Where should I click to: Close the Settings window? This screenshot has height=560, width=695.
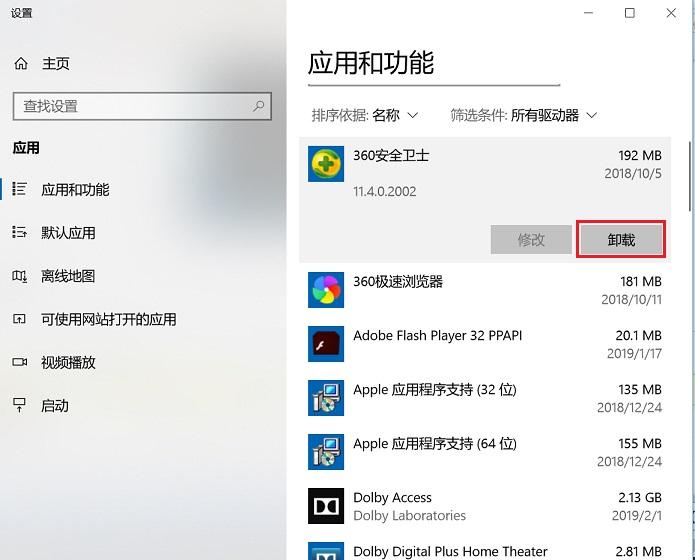point(671,13)
